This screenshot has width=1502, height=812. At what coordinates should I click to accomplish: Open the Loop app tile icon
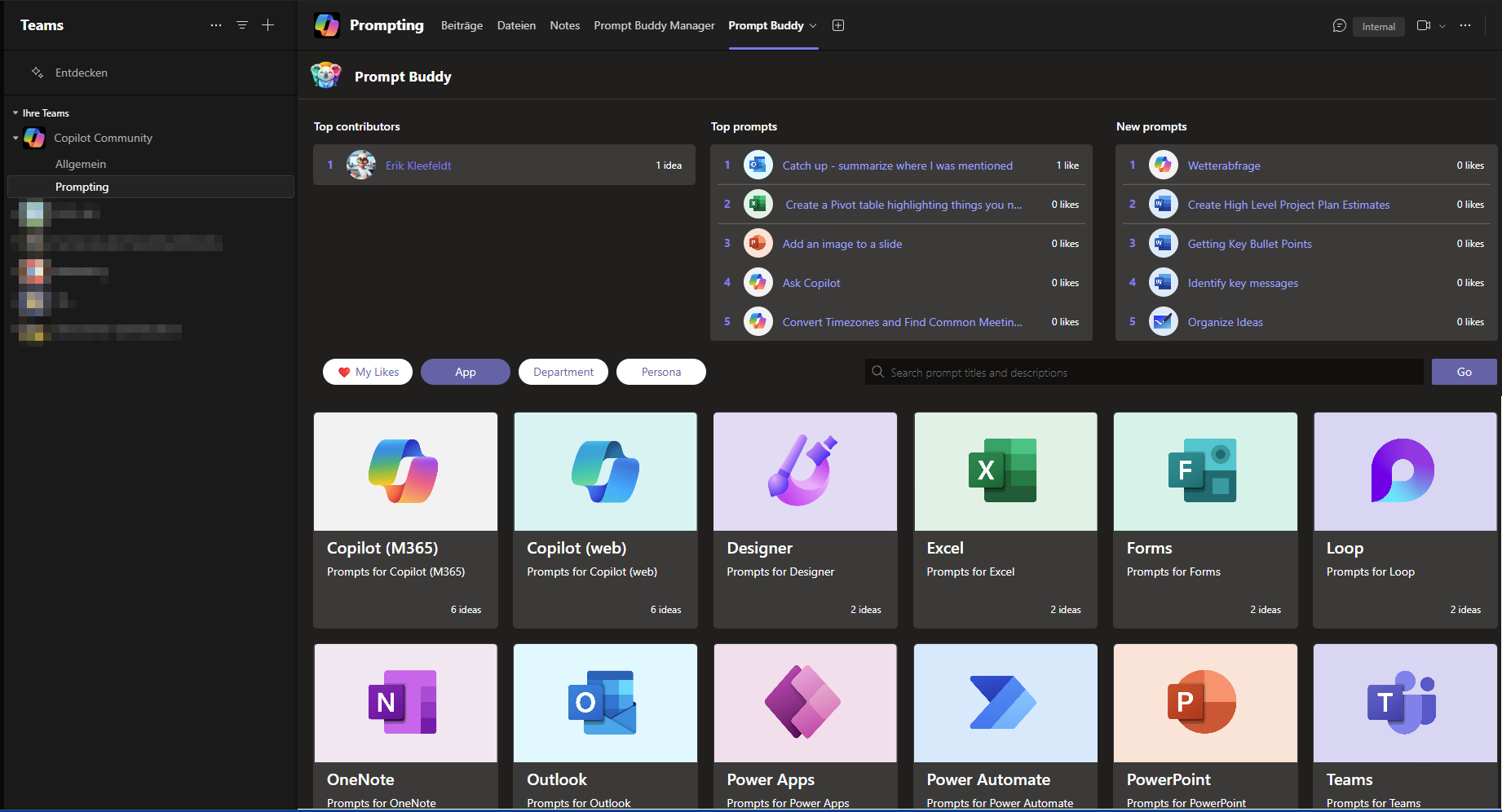click(x=1404, y=471)
